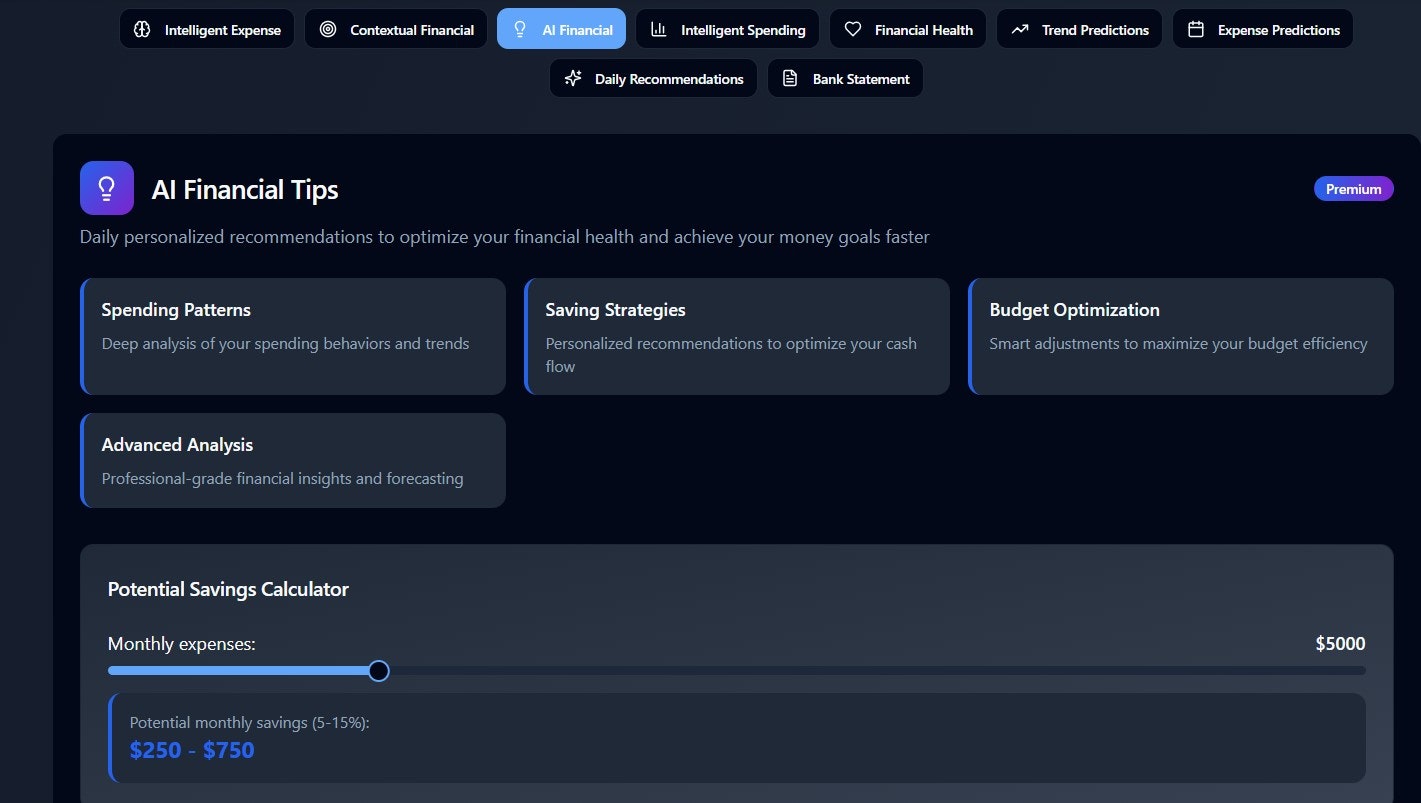Viewport: 1421px width, 803px height.
Task: Click the lightbulb icon on AI Financial tab
Action: click(520, 29)
